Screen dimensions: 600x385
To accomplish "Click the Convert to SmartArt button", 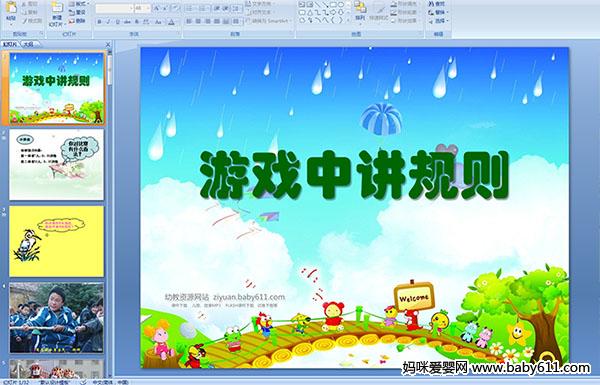I will [x=267, y=21].
